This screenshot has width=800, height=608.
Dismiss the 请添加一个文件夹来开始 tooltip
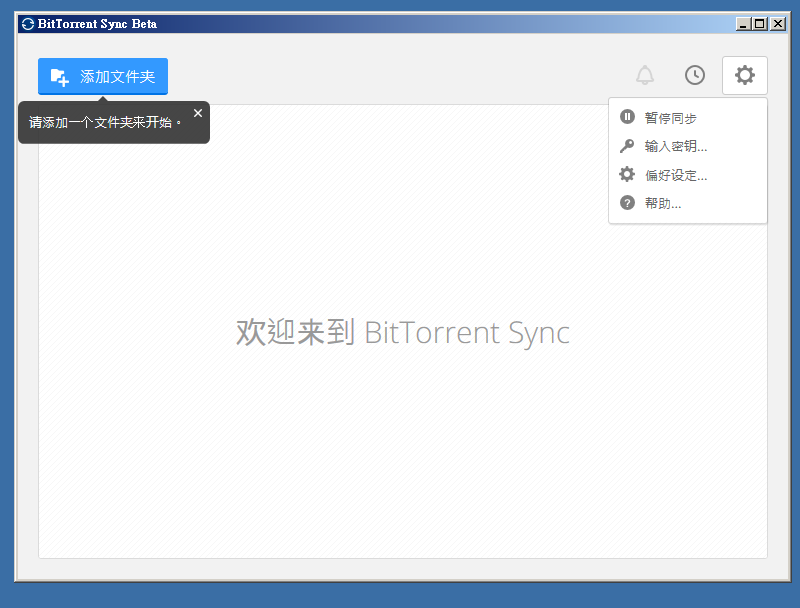(x=198, y=113)
